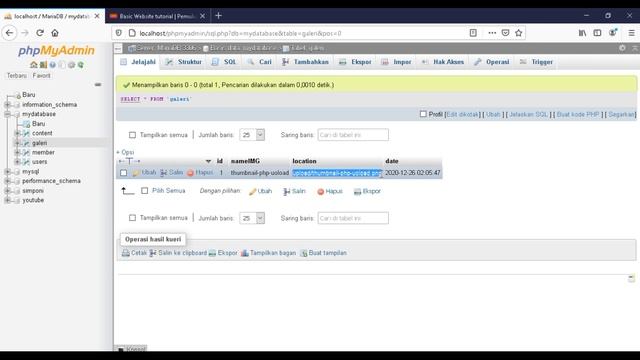Screen dimensions: 640x360
Task: Open the lower Jumlah baris dropdown
Action: pyautogui.click(x=252, y=218)
